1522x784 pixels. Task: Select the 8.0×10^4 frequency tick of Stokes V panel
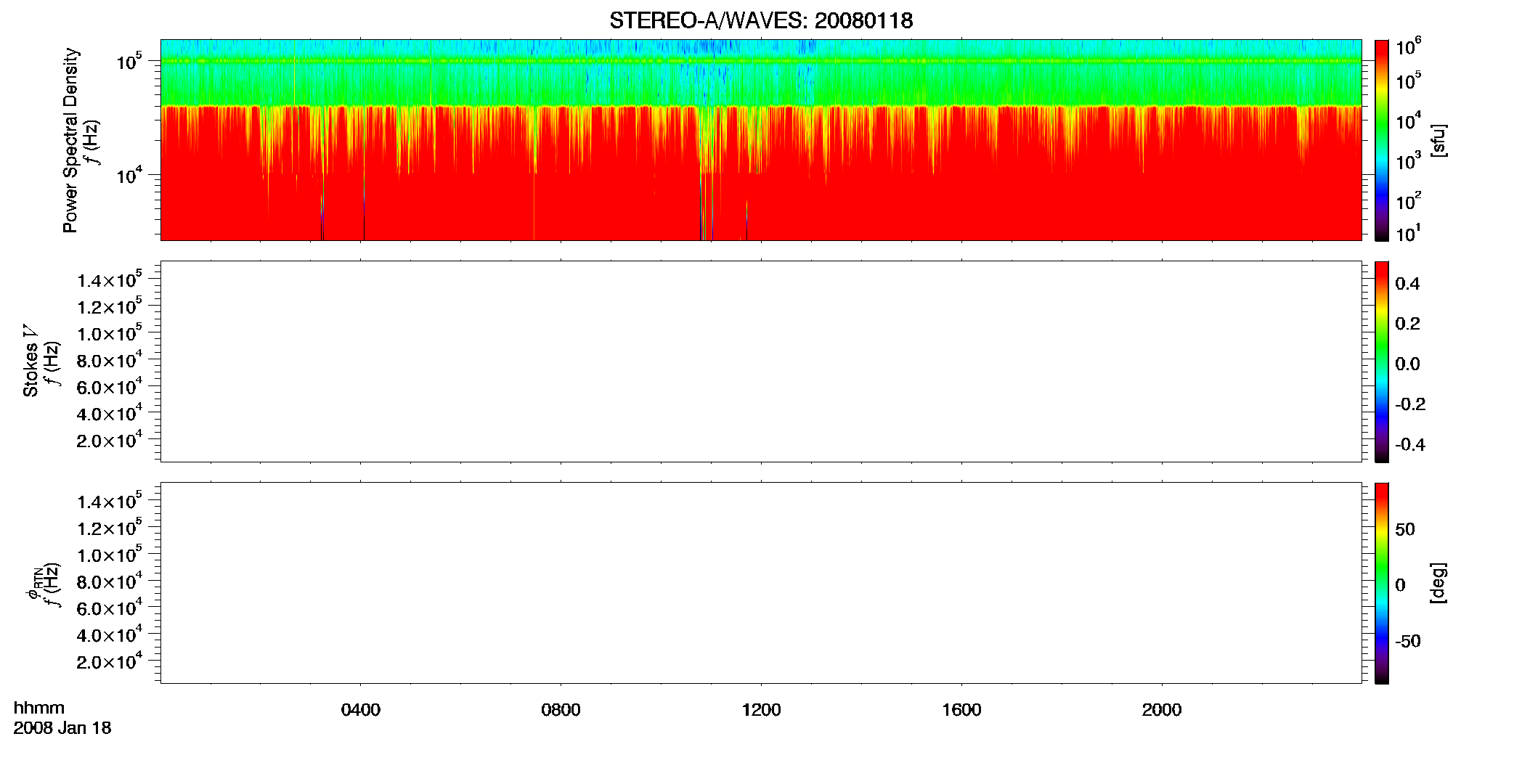coord(110,360)
